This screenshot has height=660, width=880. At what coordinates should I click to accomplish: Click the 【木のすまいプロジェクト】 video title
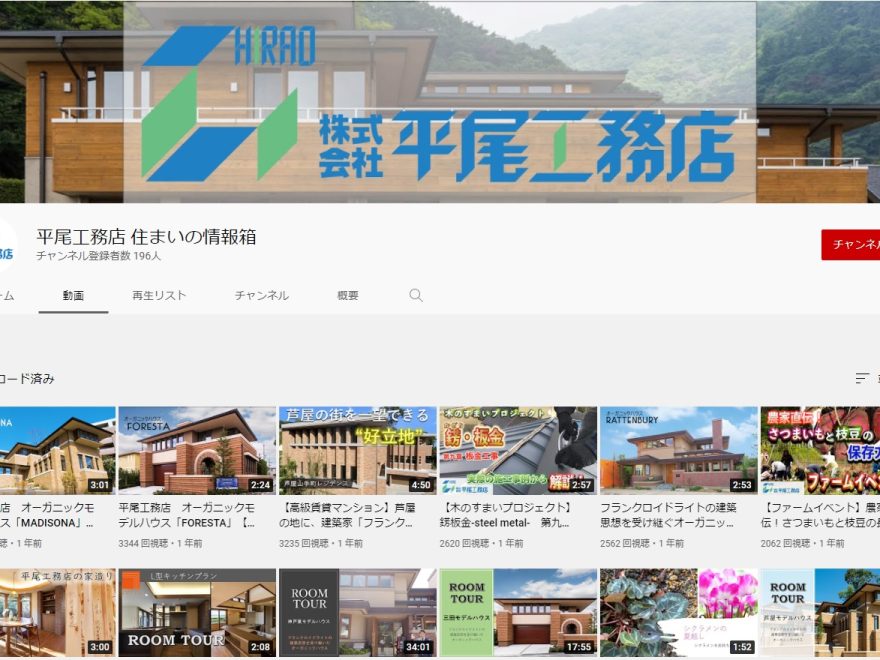[x=506, y=515]
